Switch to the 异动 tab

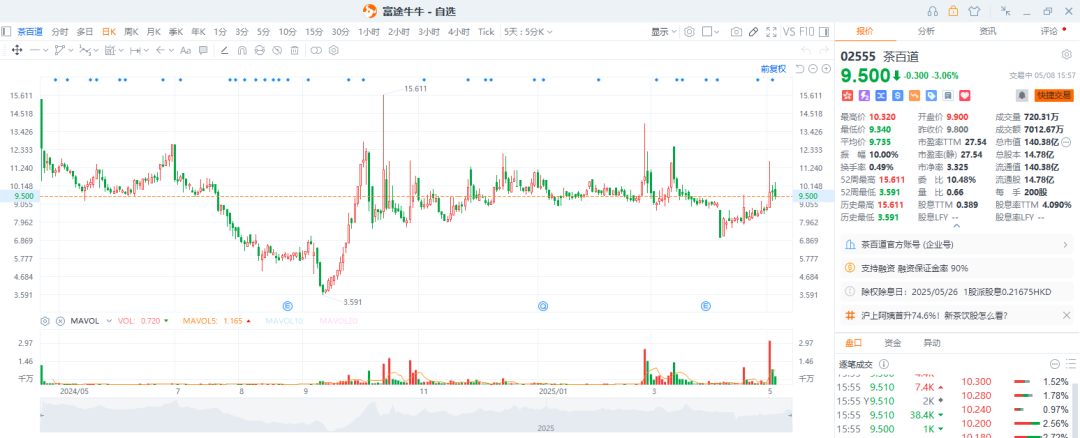[x=931, y=342]
